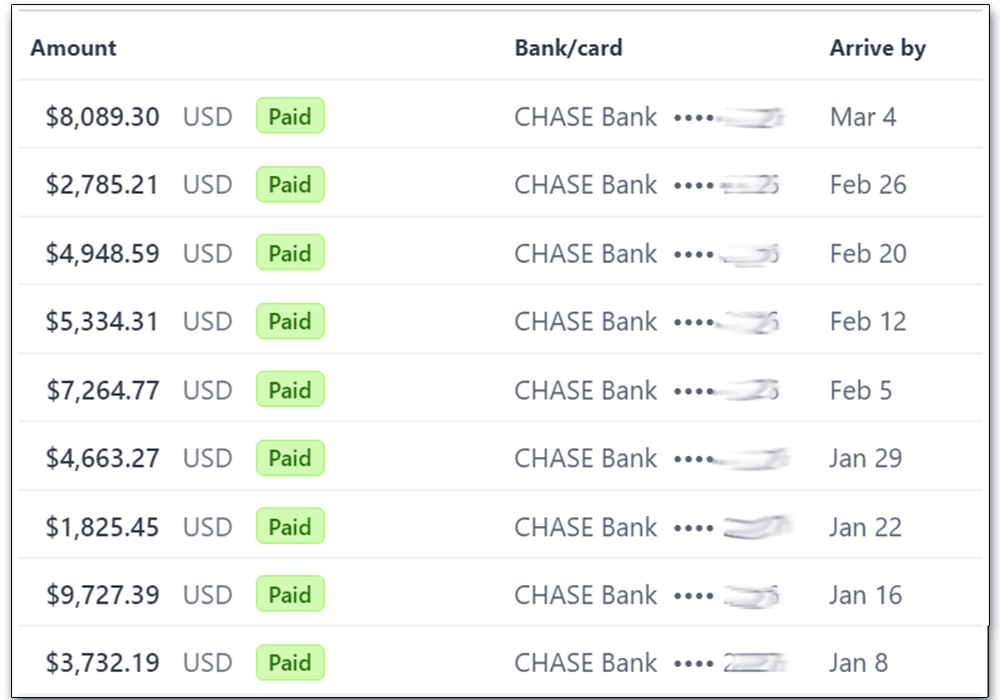Click the Paid badge for Feb 12 payout
This screenshot has width=1000, height=700.
pos(290,321)
